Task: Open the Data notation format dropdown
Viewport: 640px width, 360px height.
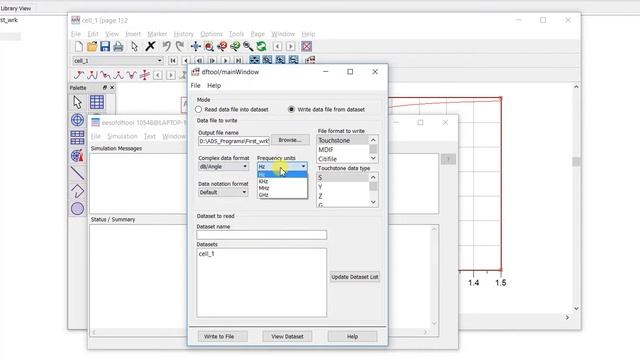Action: pos(223,192)
